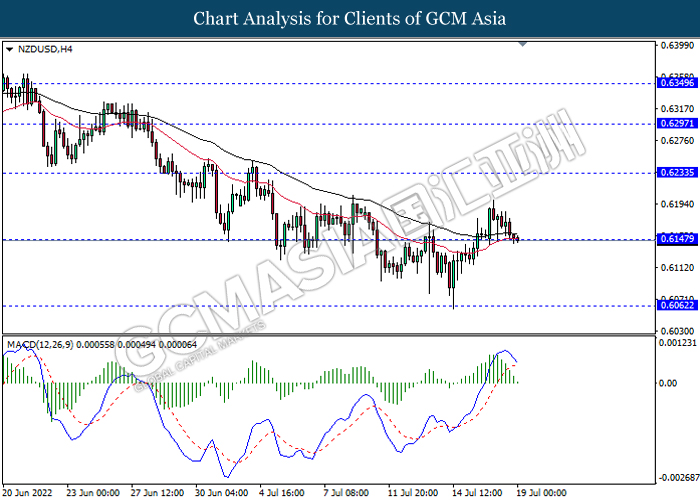Click the 19 Jul 00:00 time label
Viewport: 700px width, 500px height.
tap(542, 493)
